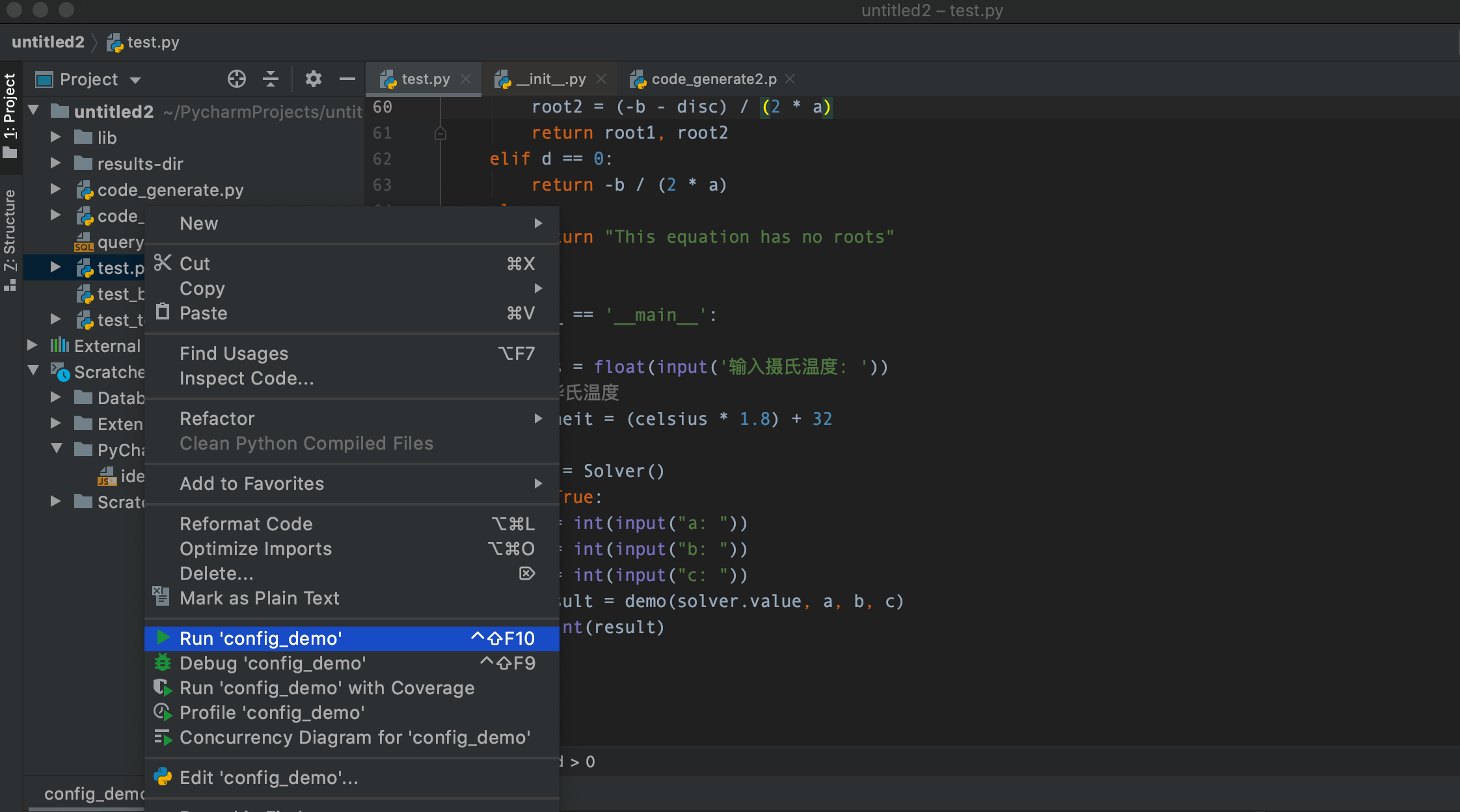Collapse all with the project toolbar icon

tap(271, 79)
